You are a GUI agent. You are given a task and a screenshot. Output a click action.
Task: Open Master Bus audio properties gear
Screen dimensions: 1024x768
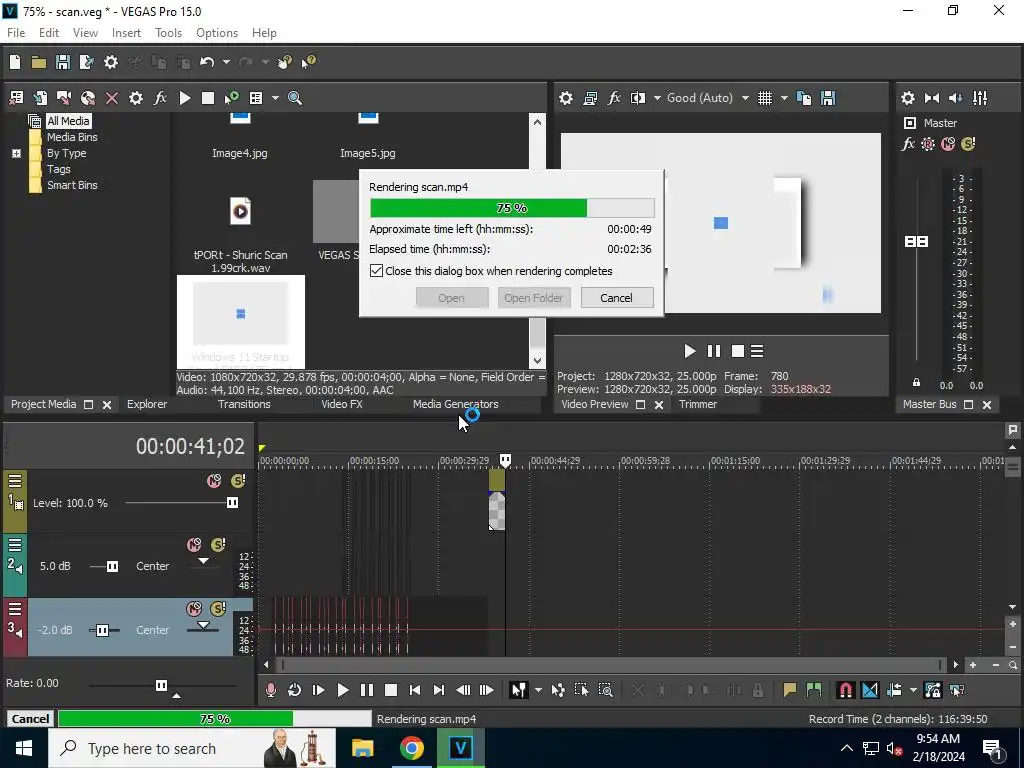tap(908, 98)
